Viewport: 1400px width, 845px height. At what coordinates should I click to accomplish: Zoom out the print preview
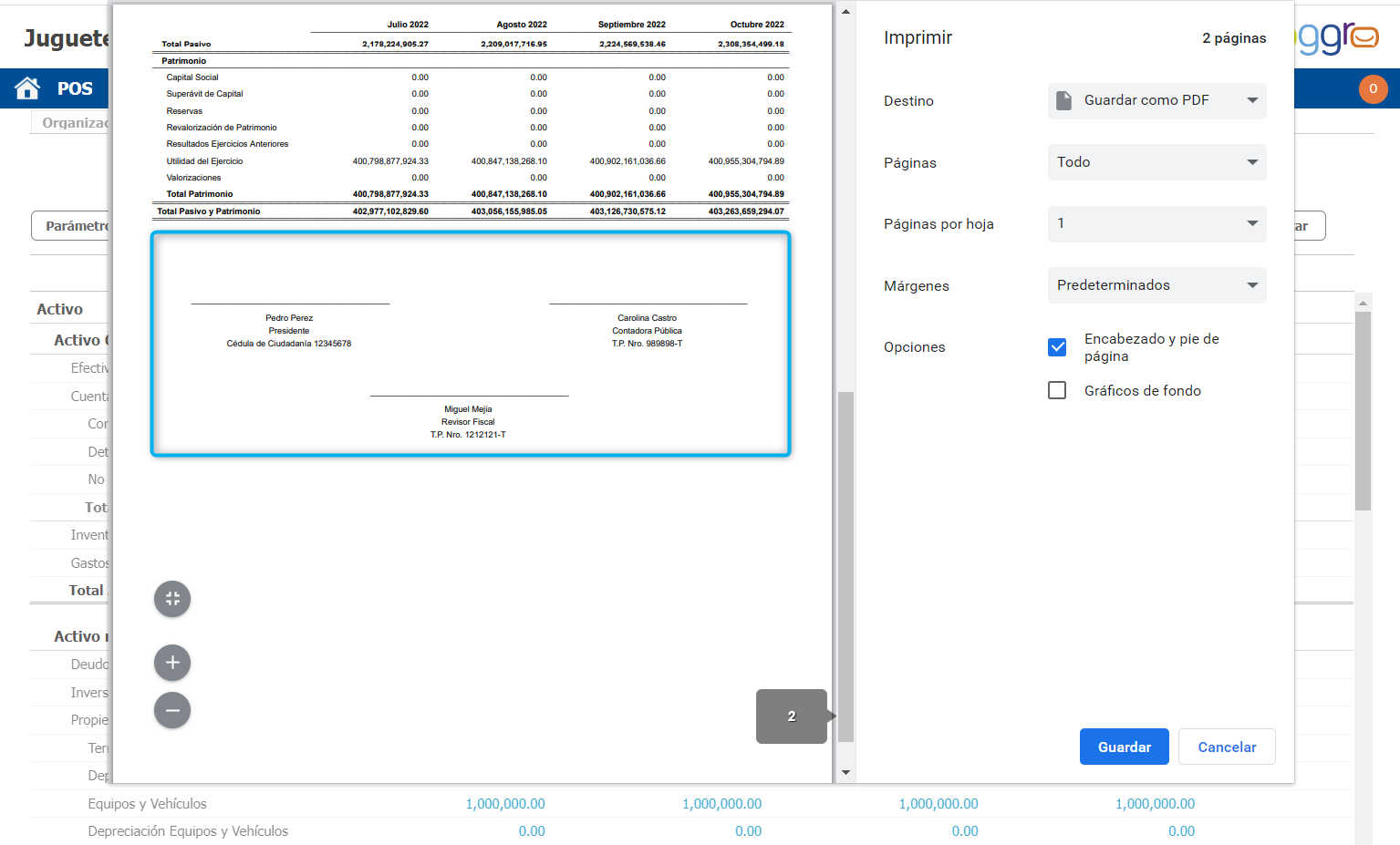click(172, 710)
